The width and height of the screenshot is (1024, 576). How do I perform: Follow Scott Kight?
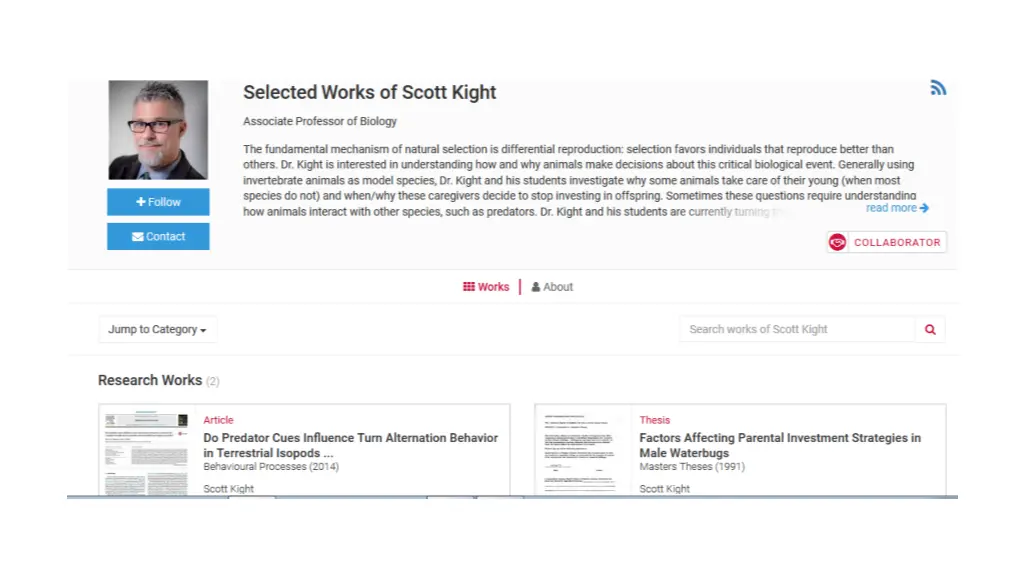(x=158, y=202)
